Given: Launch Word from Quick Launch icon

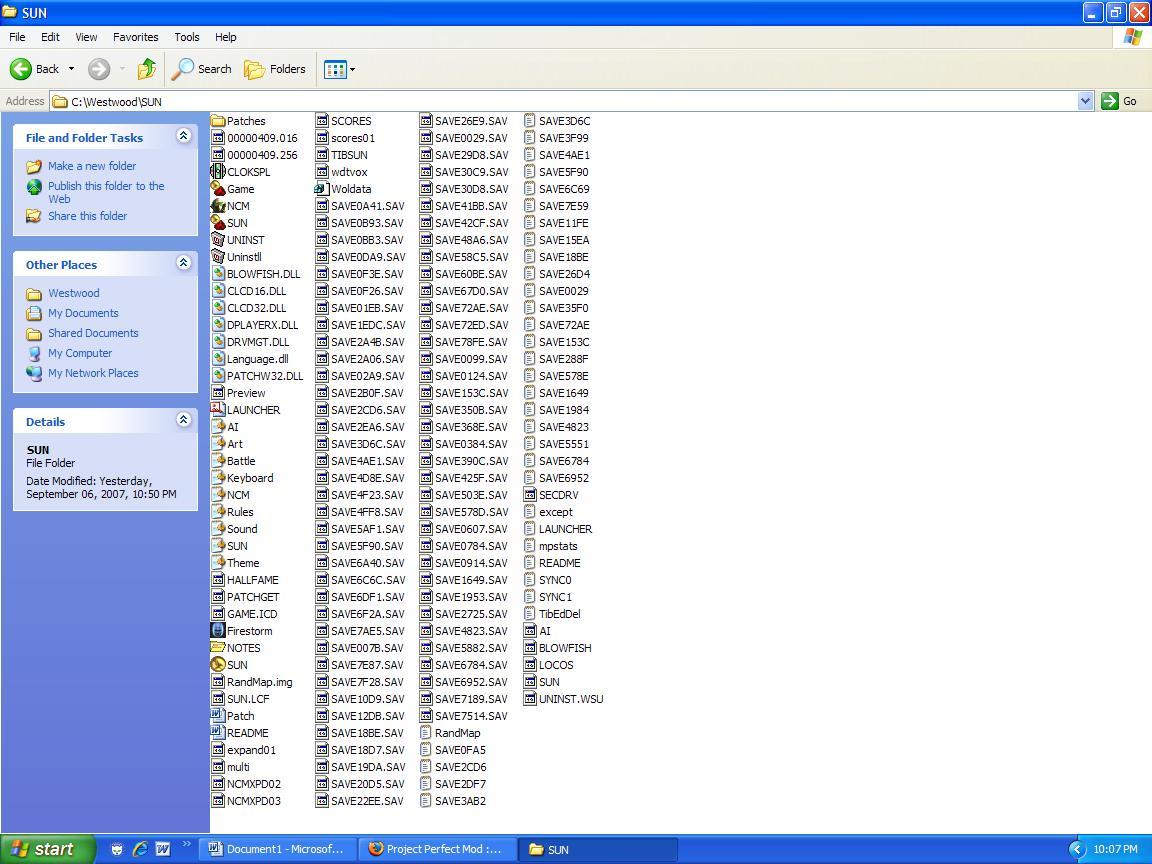Looking at the screenshot, I should (x=162, y=849).
